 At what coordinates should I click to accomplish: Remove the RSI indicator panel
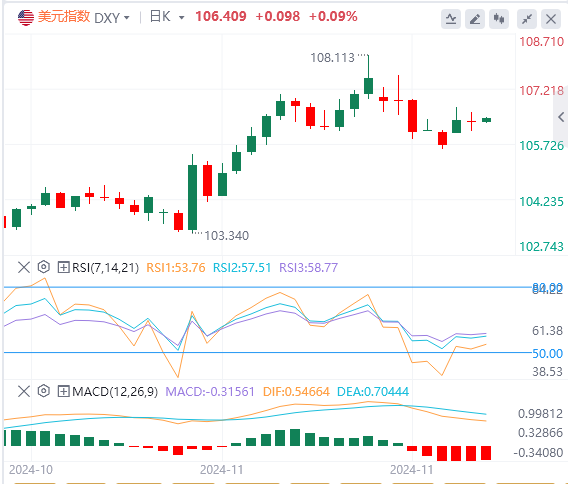24,268
